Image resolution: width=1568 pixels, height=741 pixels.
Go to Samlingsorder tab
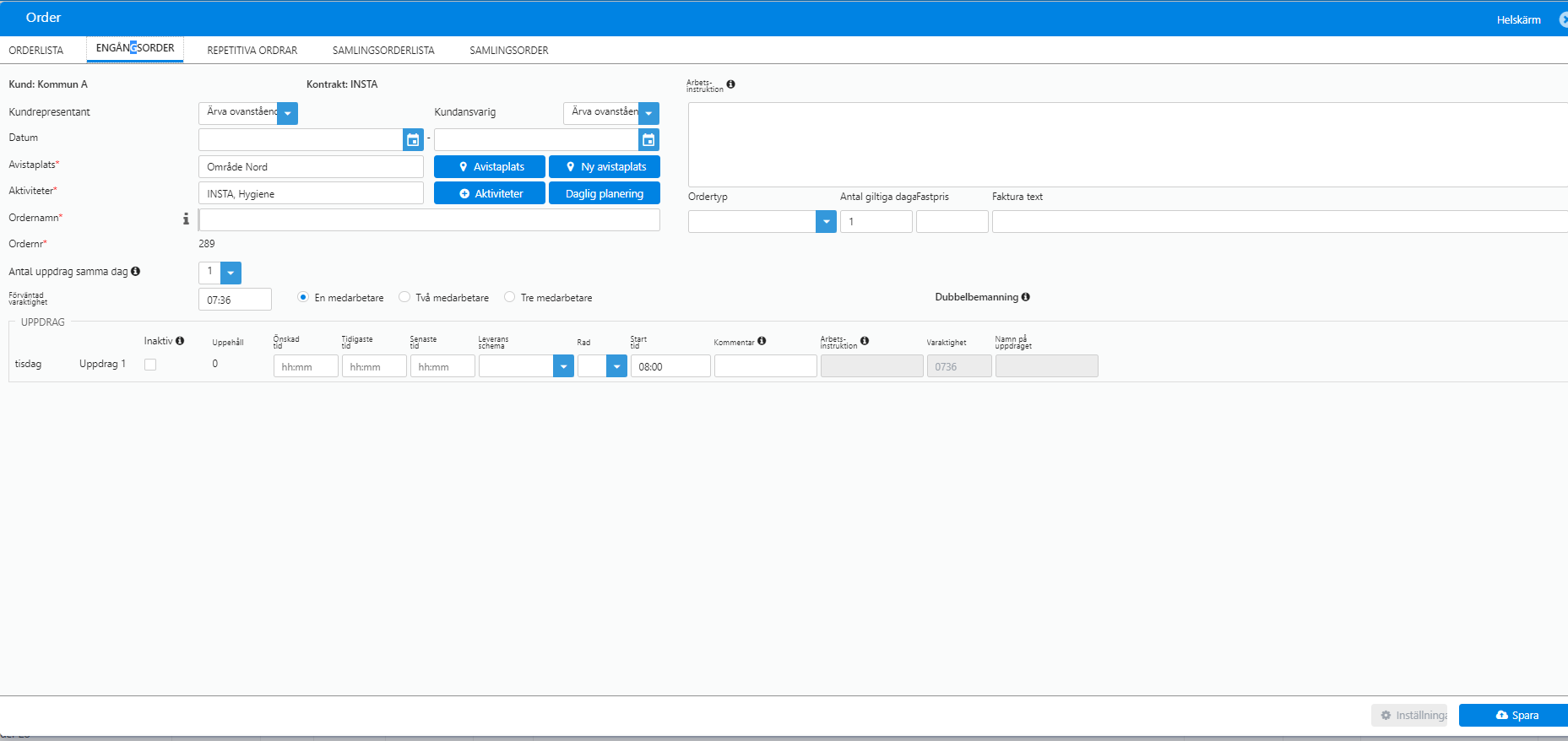point(509,51)
